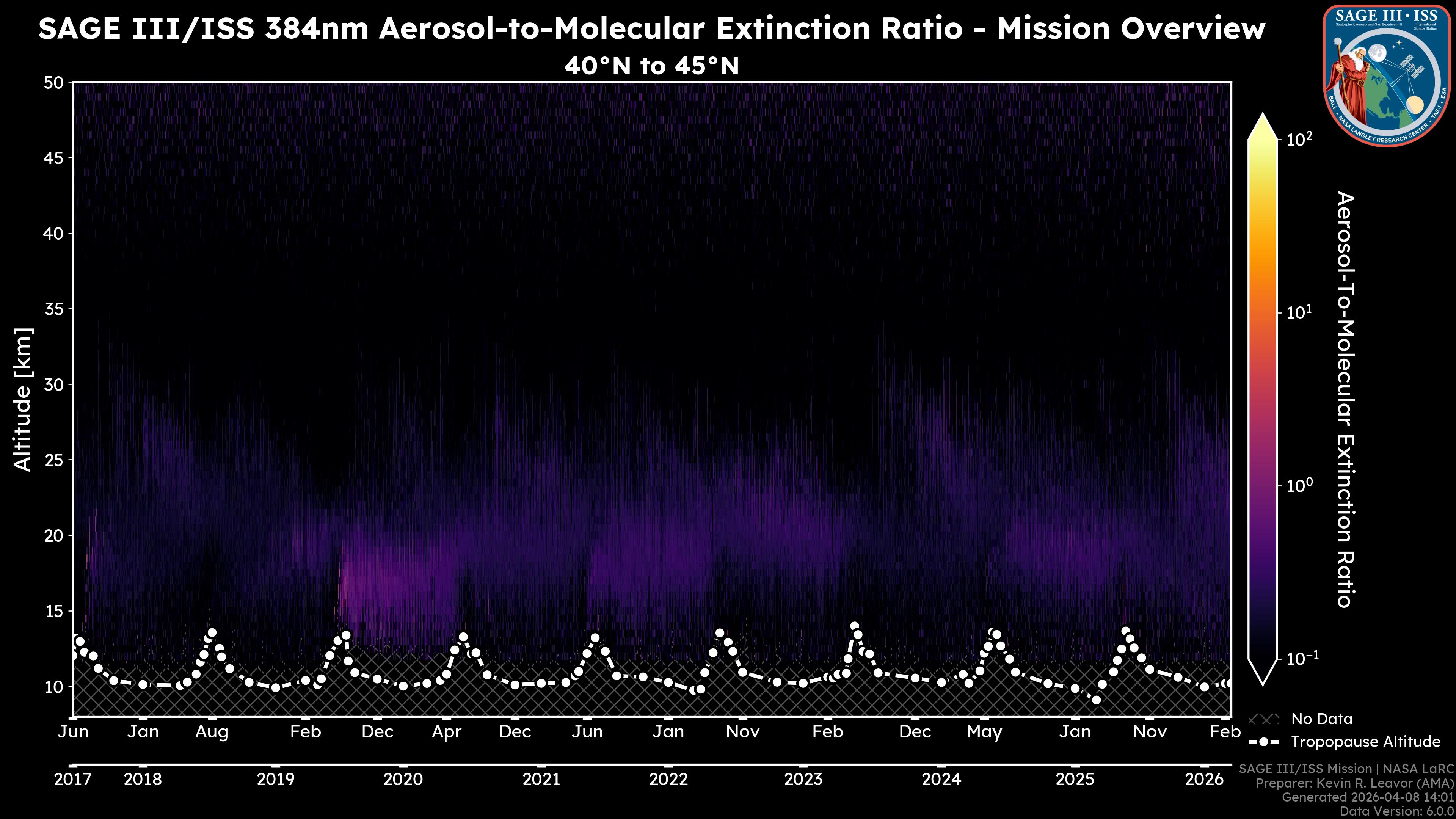The height and width of the screenshot is (819, 1456).
Task: Click the lowest tropopause marker in early 2025
Action: click(x=1096, y=700)
